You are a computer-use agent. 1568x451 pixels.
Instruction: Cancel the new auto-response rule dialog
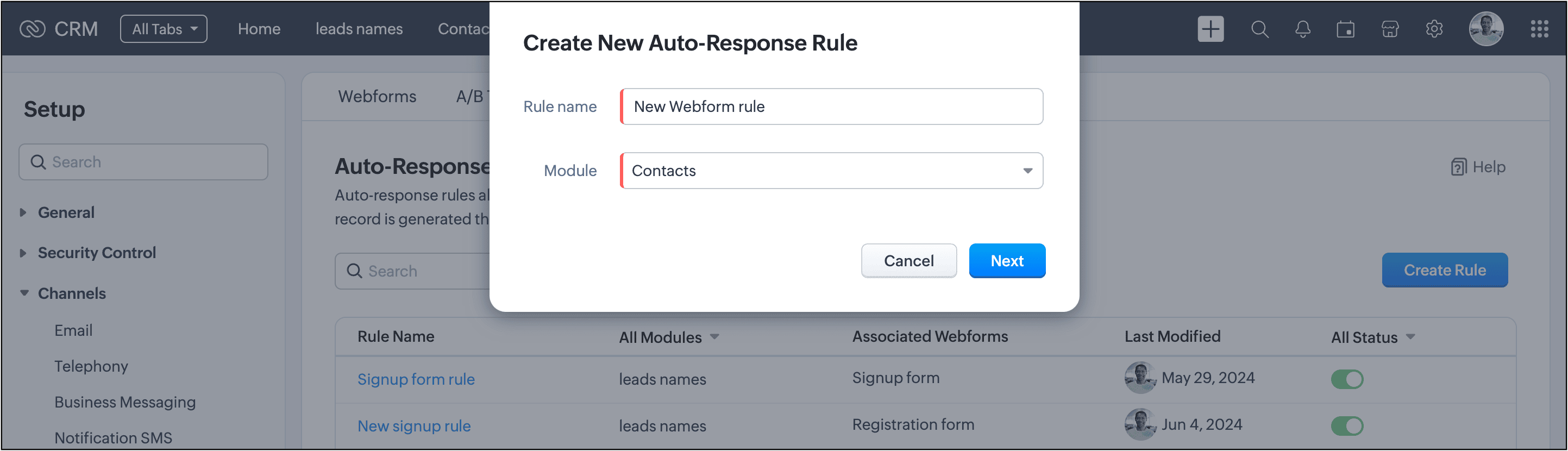(908, 260)
